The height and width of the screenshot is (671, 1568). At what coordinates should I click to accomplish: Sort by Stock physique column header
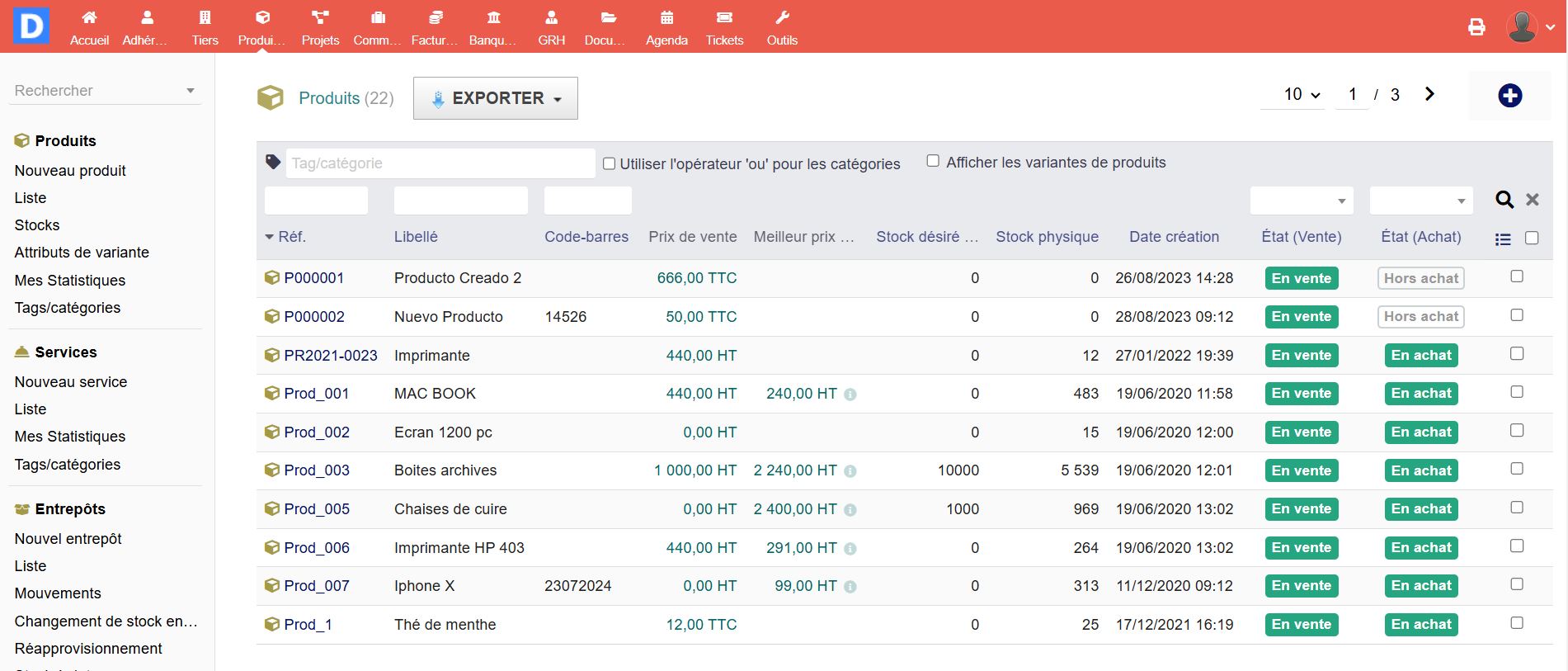[1047, 237]
